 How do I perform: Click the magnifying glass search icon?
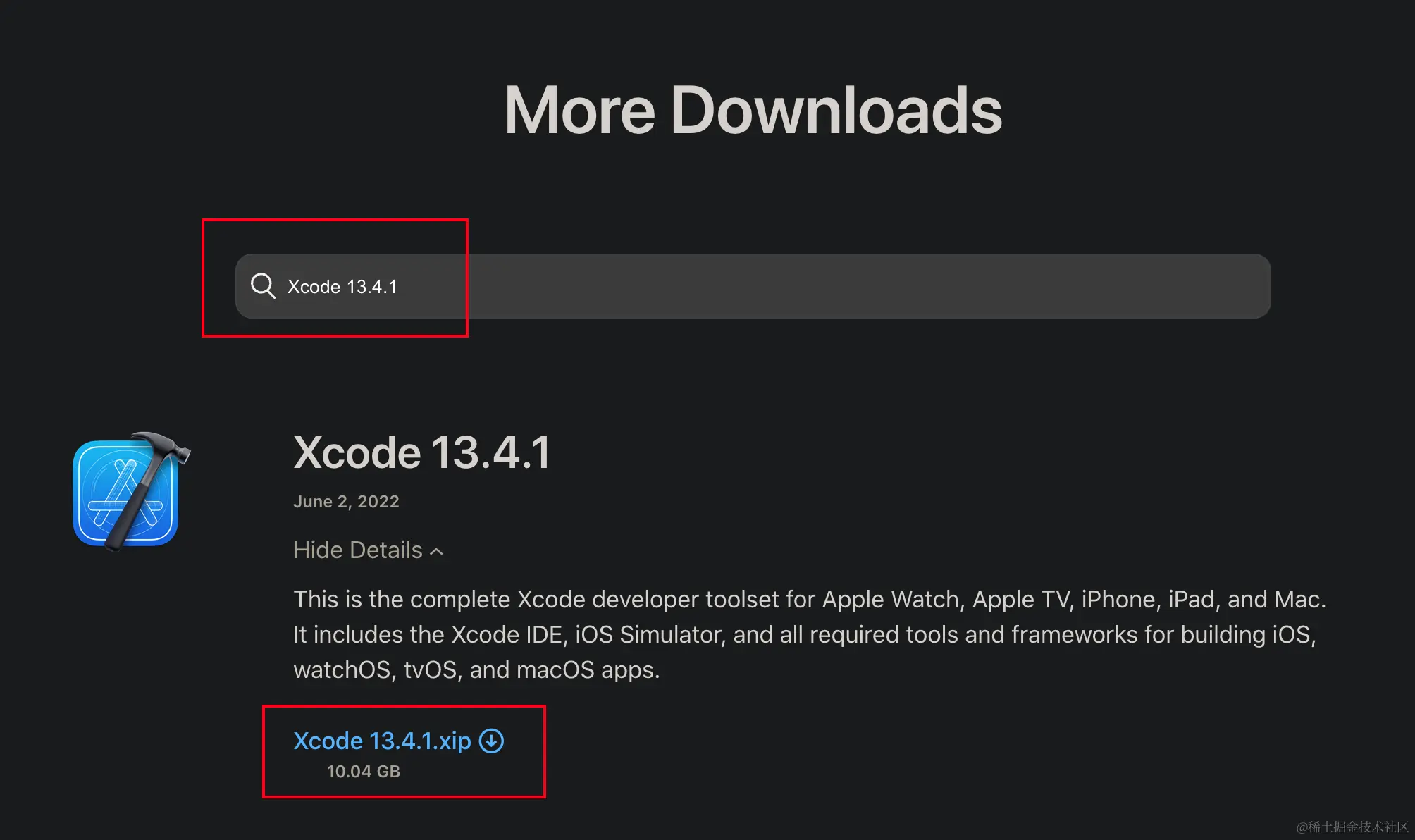[x=263, y=286]
